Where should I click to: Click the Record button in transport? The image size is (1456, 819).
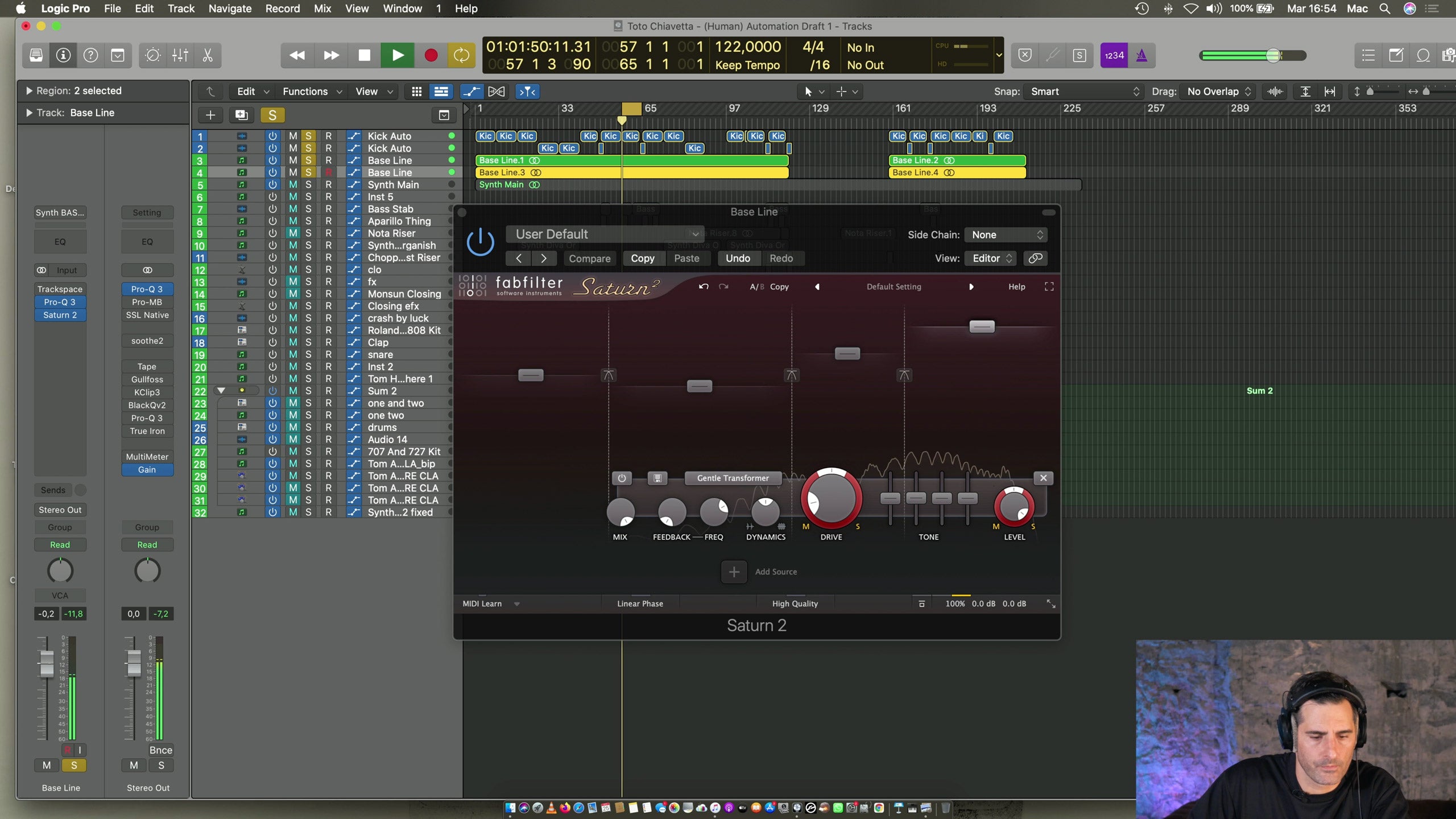pos(431,55)
